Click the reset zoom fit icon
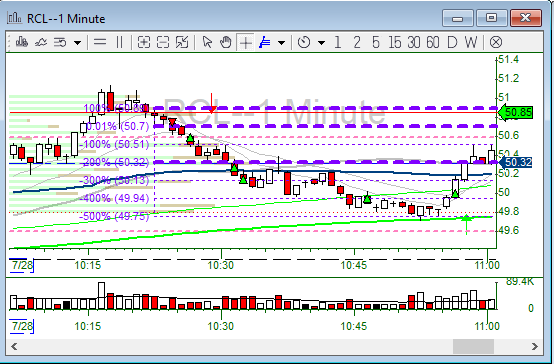554x364 pixels. (182, 42)
